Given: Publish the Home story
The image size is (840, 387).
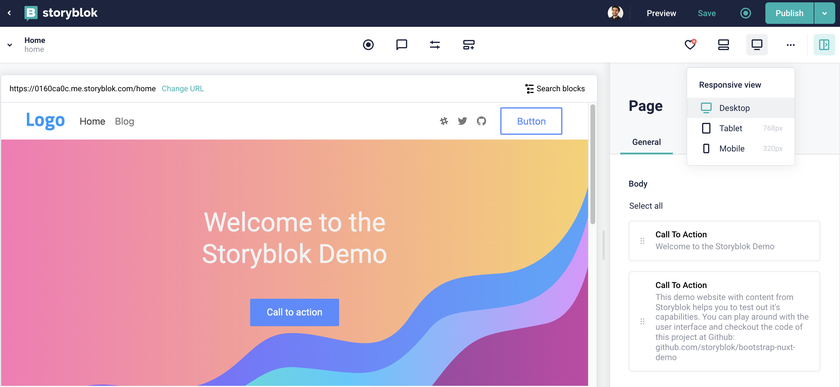Looking at the screenshot, I should pos(789,13).
